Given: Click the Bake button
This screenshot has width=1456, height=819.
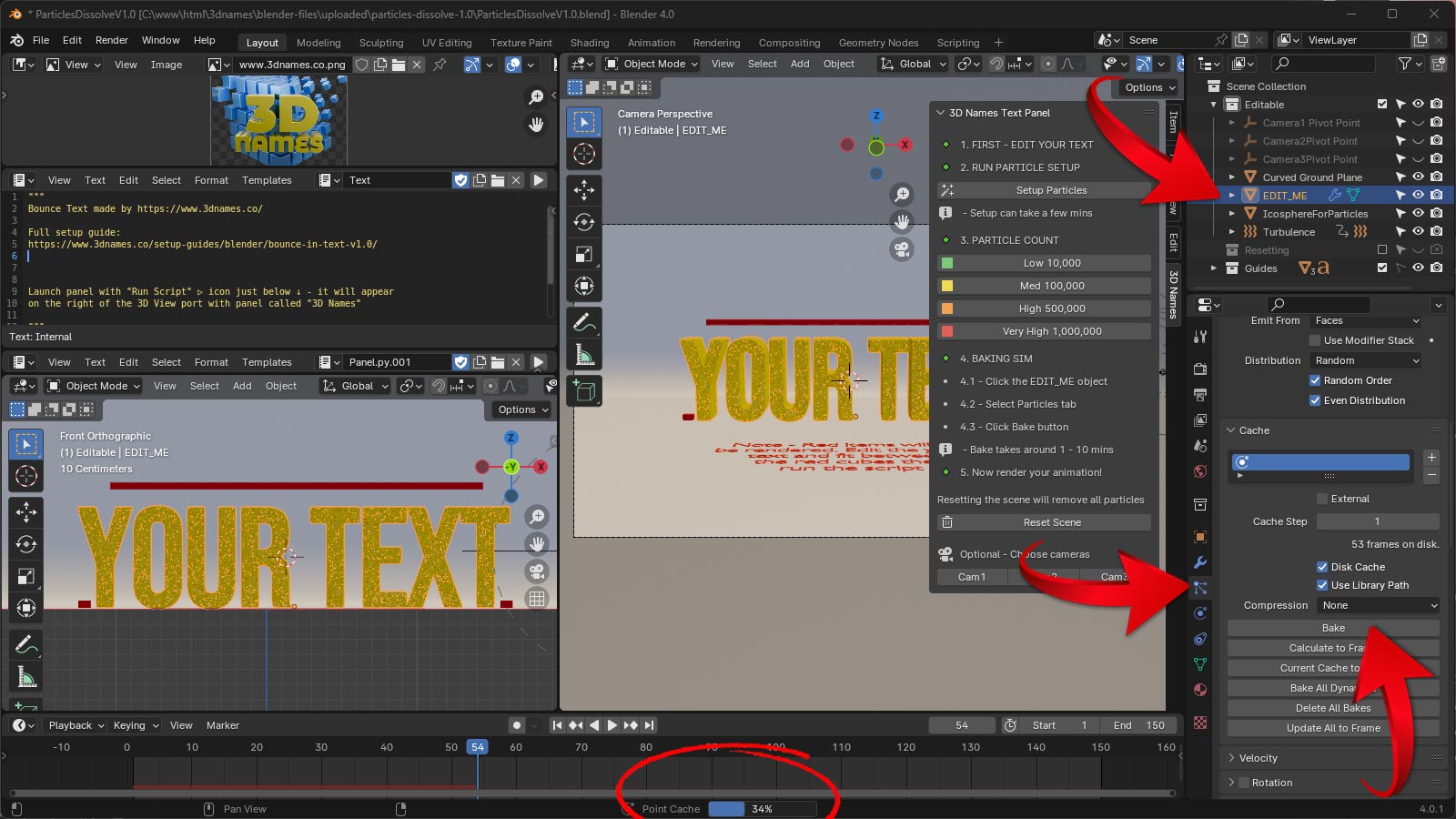Looking at the screenshot, I should click(1332, 628).
